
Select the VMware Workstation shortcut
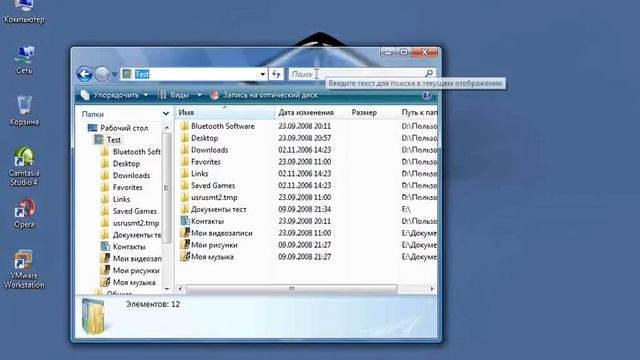coord(24,269)
